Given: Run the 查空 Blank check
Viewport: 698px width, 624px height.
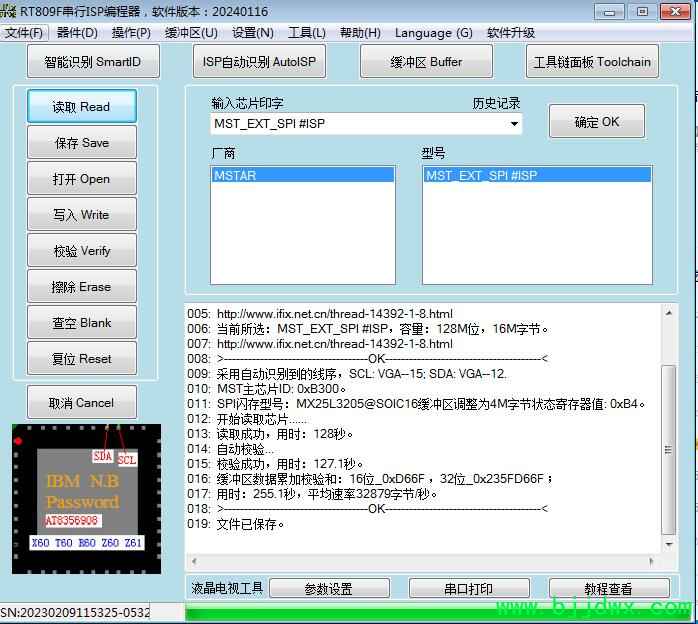Looking at the screenshot, I should point(81,323).
